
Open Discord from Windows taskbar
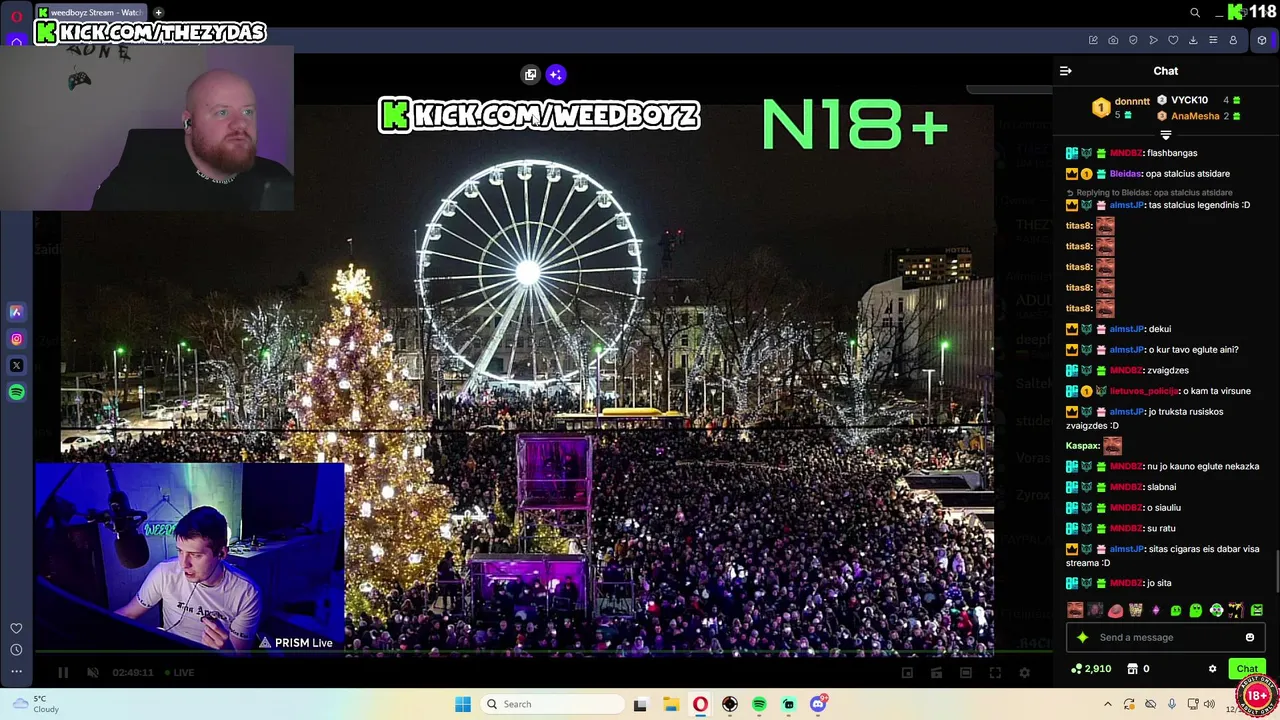818,704
